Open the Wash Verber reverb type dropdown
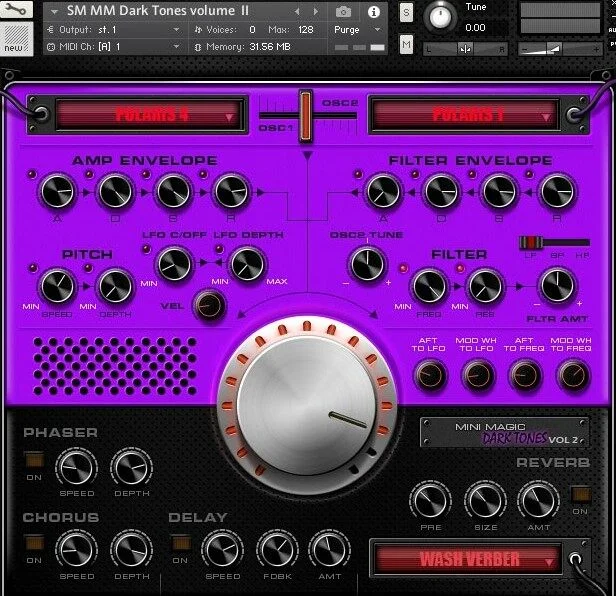The height and width of the screenshot is (596, 616). point(468,559)
